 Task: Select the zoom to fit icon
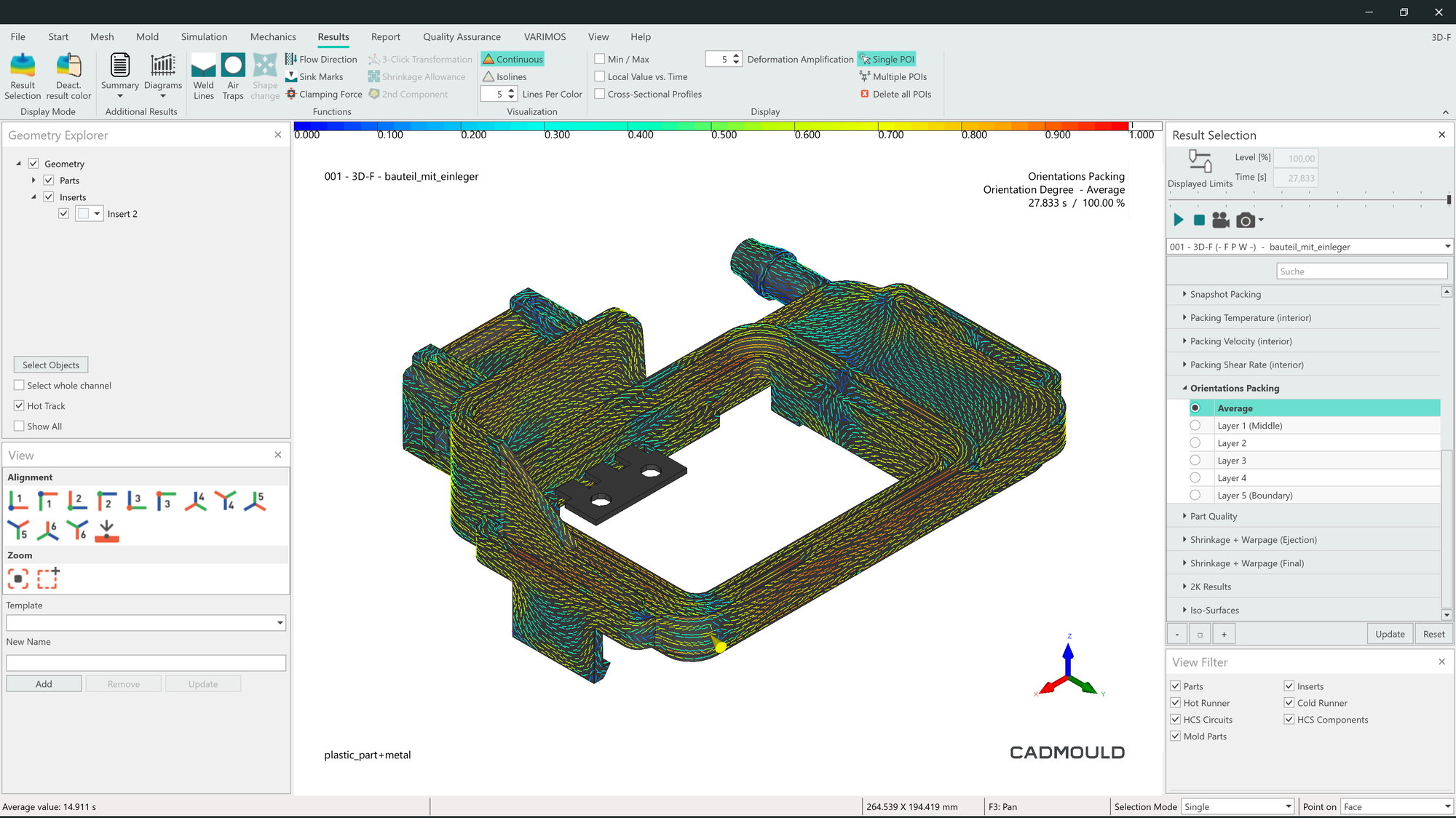[x=18, y=579]
